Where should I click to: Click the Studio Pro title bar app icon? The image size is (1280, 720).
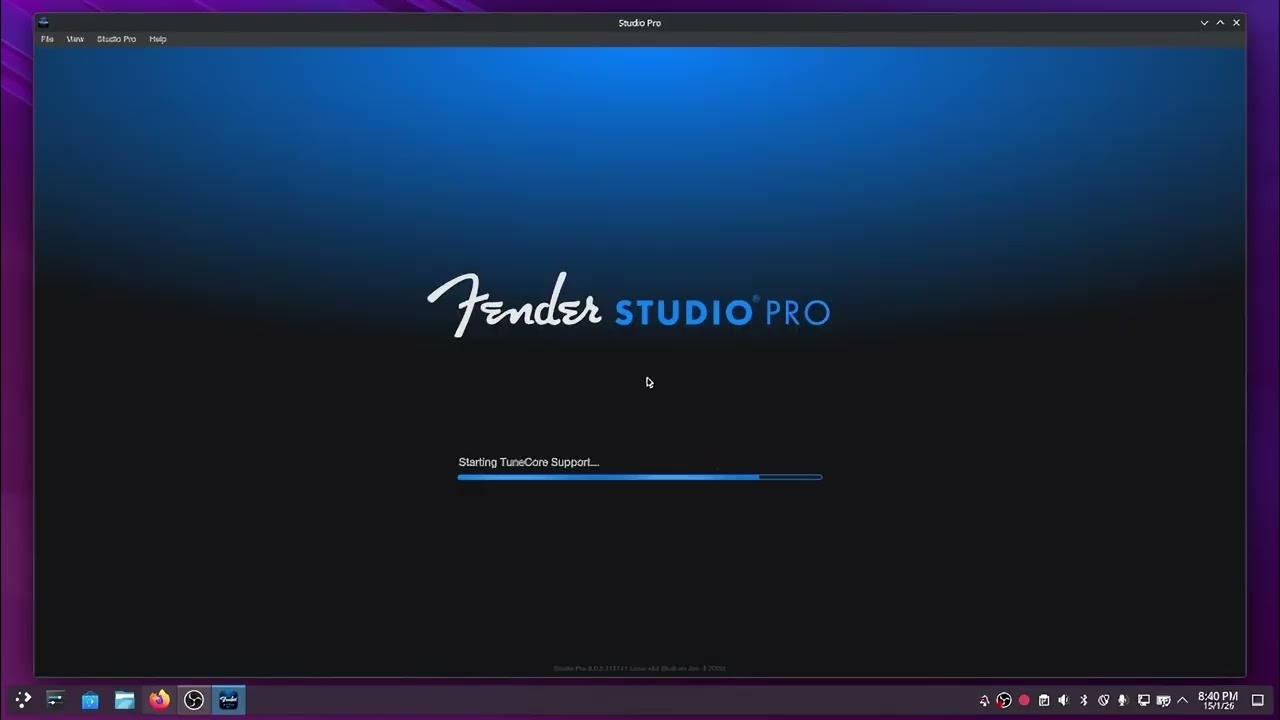pos(44,22)
